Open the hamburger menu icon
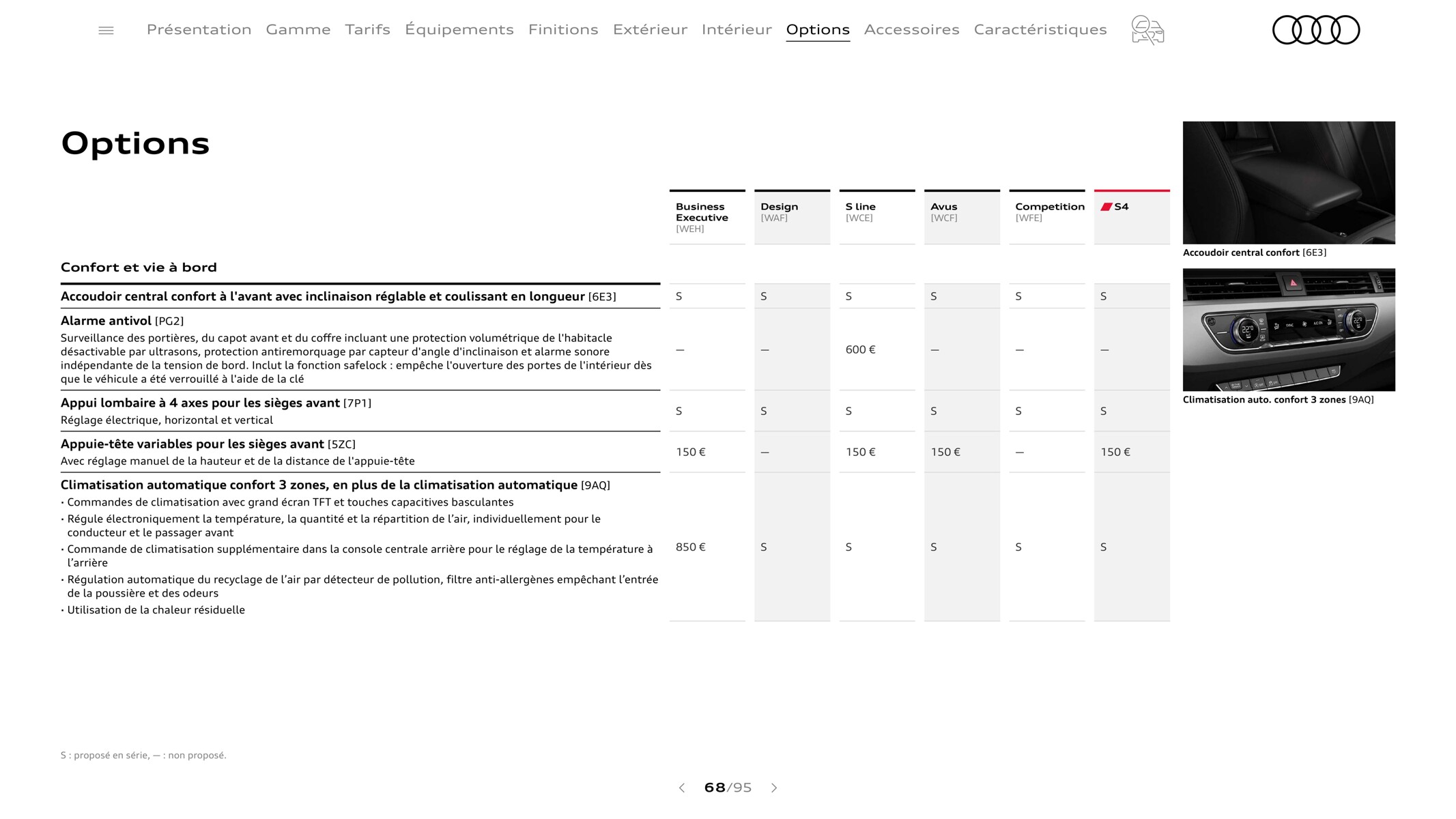 click(106, 31)
